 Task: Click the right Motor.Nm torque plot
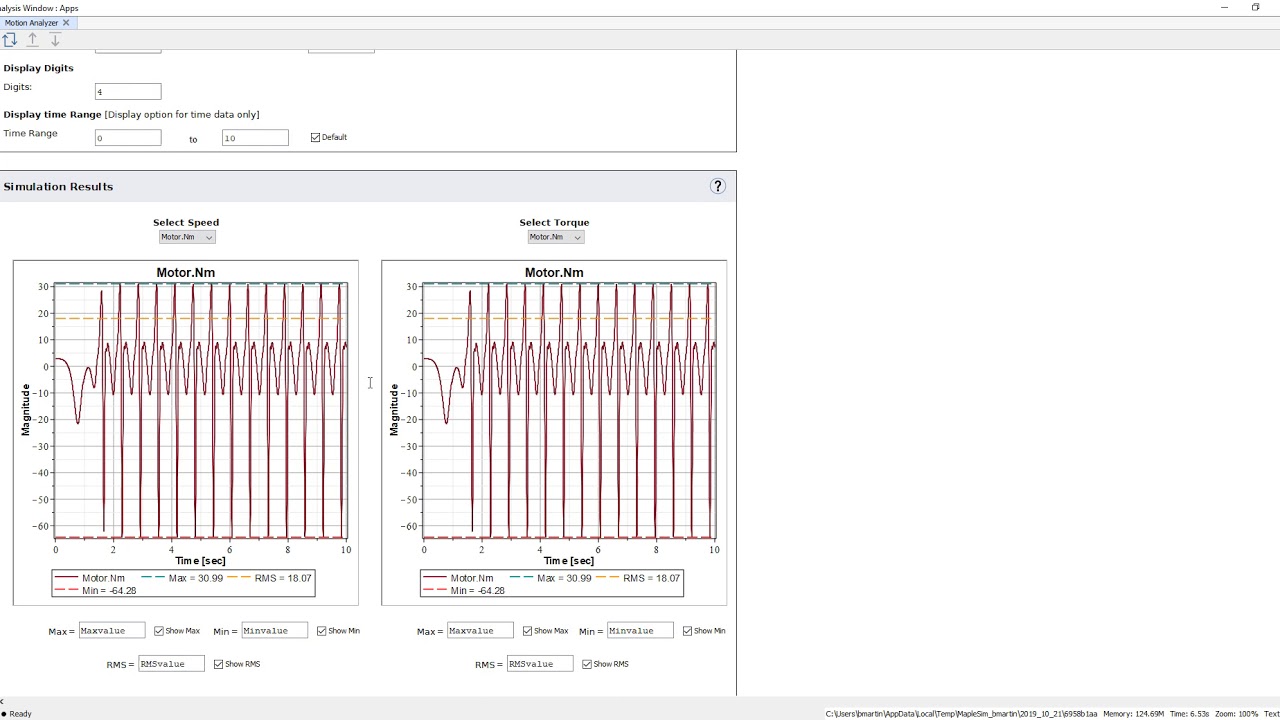pyautogui.click(x=554, y=432)
